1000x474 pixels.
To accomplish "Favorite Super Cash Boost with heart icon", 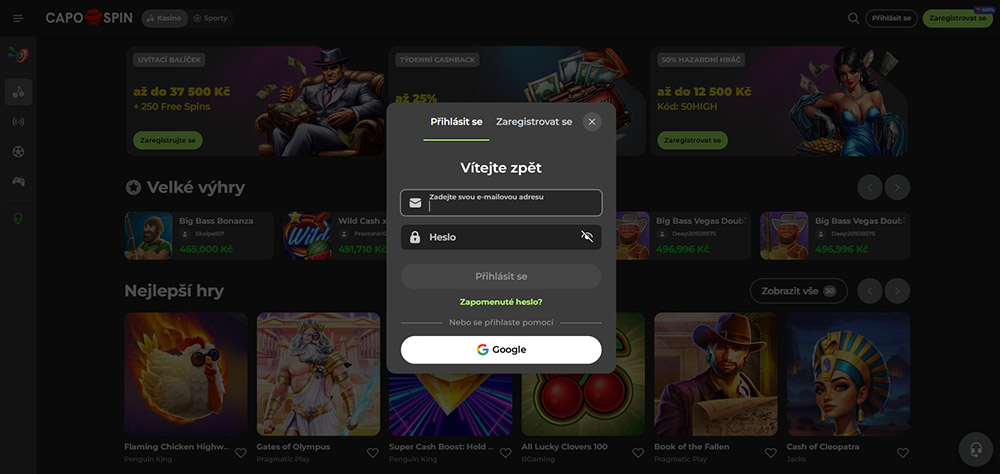I will (506, 453).
